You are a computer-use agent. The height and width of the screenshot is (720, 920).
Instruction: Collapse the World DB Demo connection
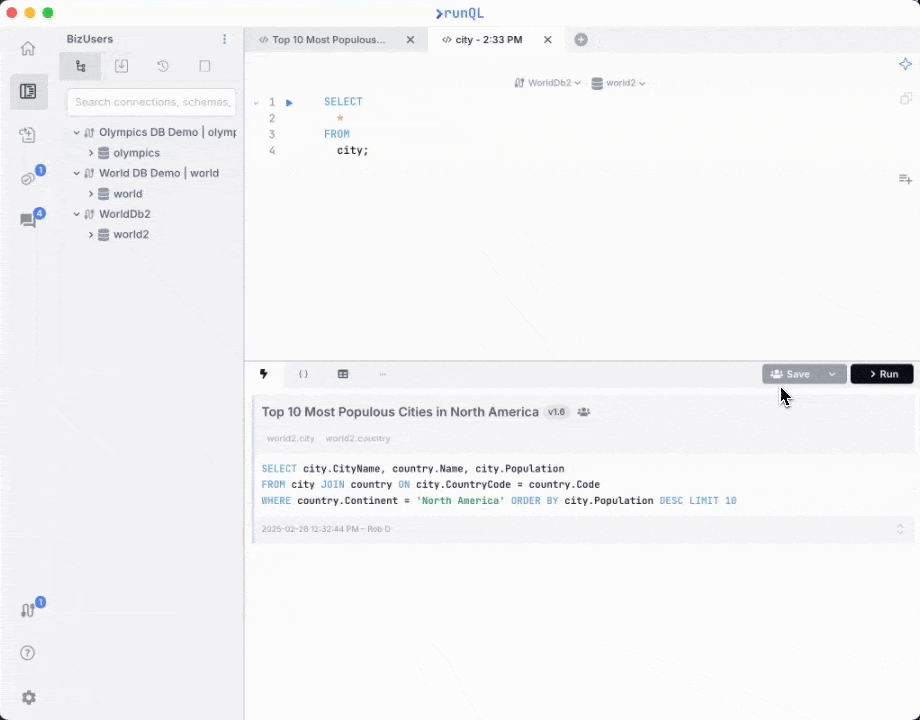76,173
